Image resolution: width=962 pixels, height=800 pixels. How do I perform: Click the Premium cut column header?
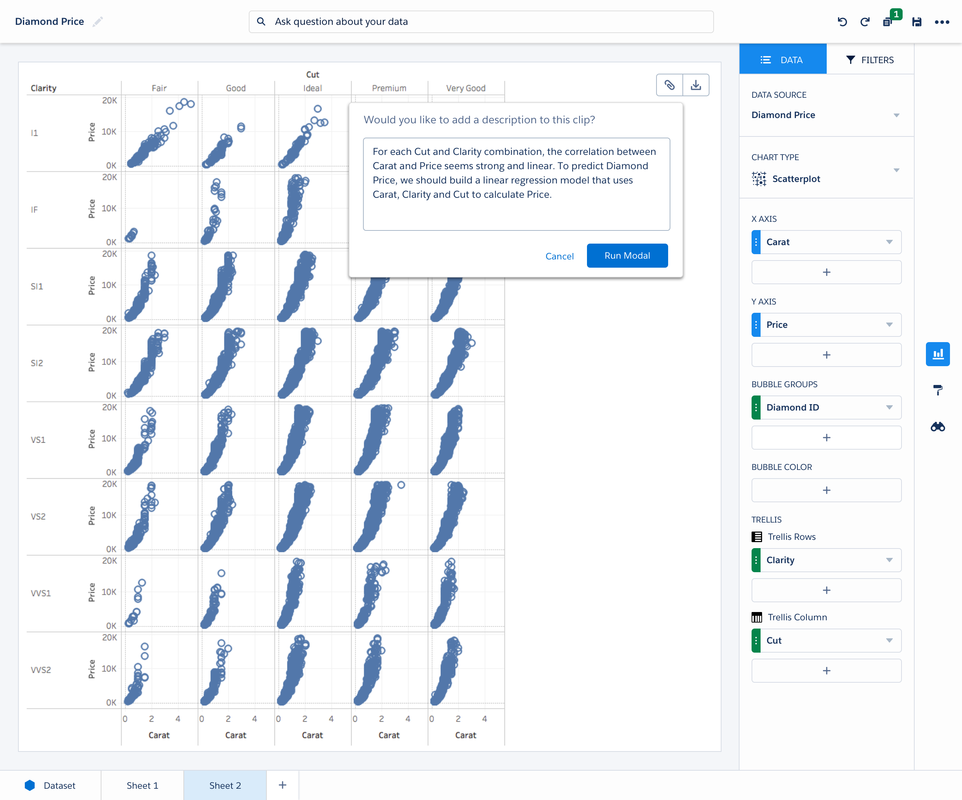click(389, 88)
